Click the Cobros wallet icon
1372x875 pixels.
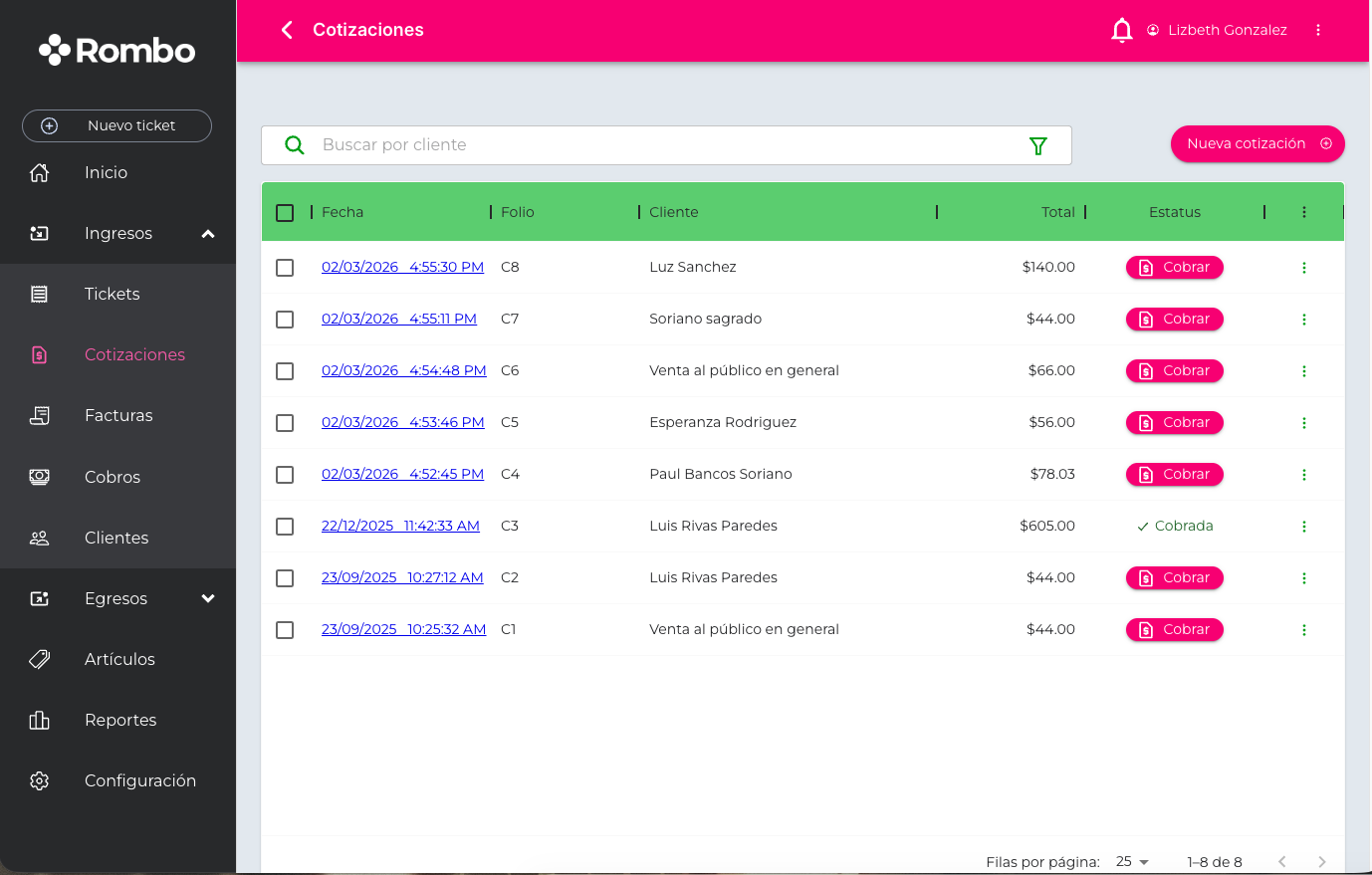39,476
